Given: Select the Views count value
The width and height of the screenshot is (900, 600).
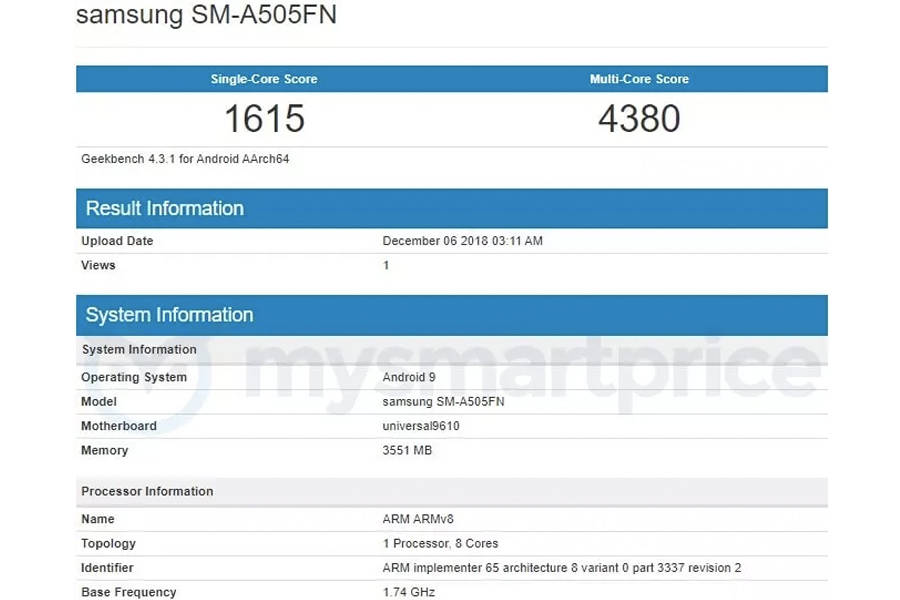Looking at the screenshot, I should pyautogui.click(x=385, y=265).
